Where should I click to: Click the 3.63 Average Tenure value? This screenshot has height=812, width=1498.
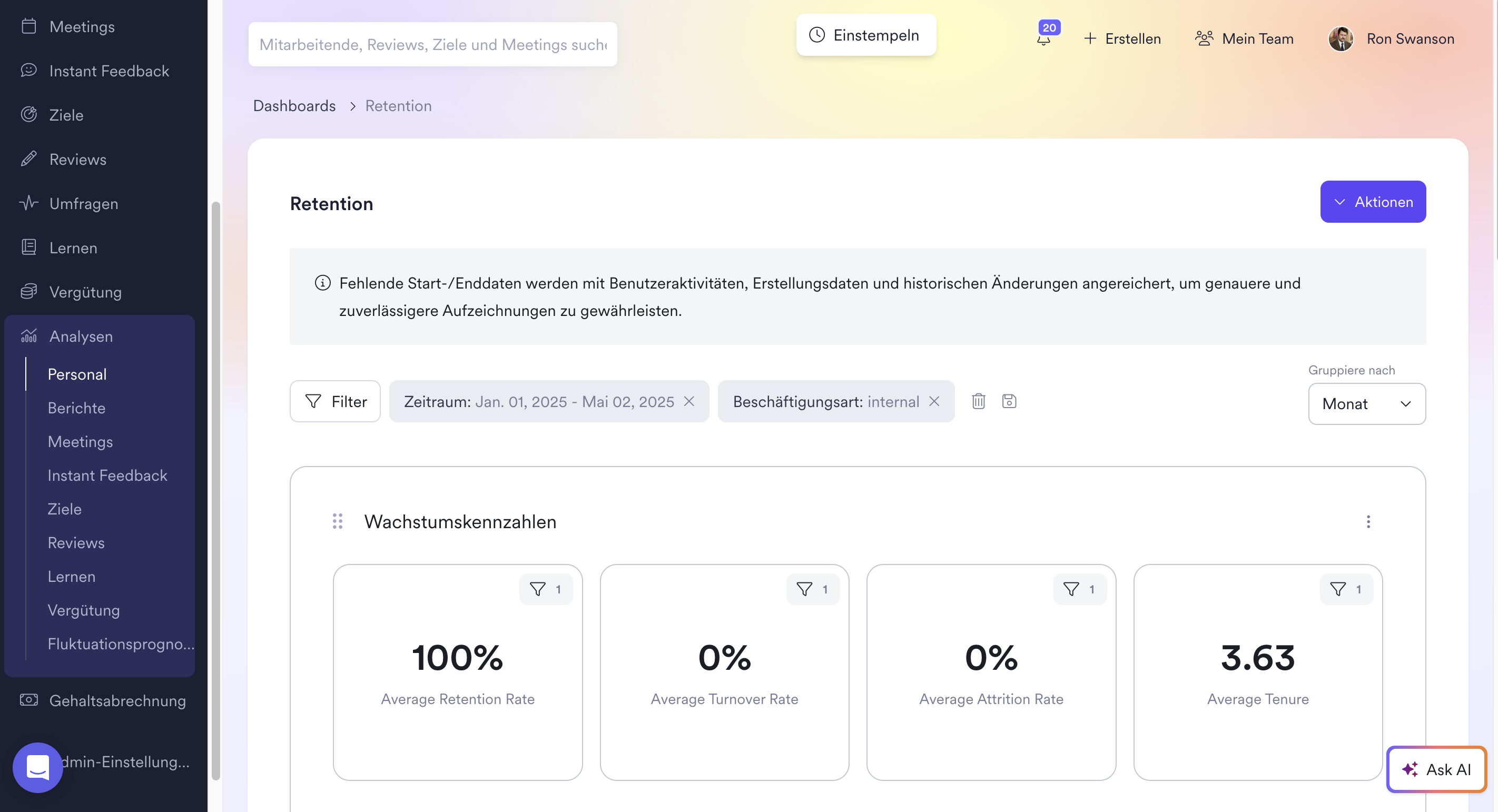pyautogui.click(x=1258, y=657)
